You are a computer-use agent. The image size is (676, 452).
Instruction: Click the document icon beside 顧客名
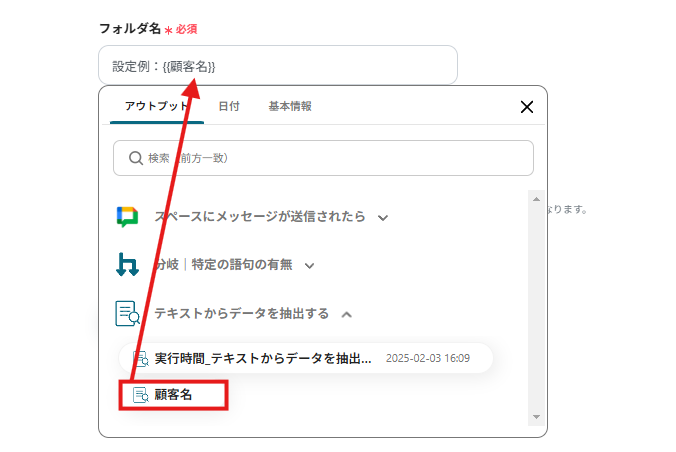pos(141,395)
